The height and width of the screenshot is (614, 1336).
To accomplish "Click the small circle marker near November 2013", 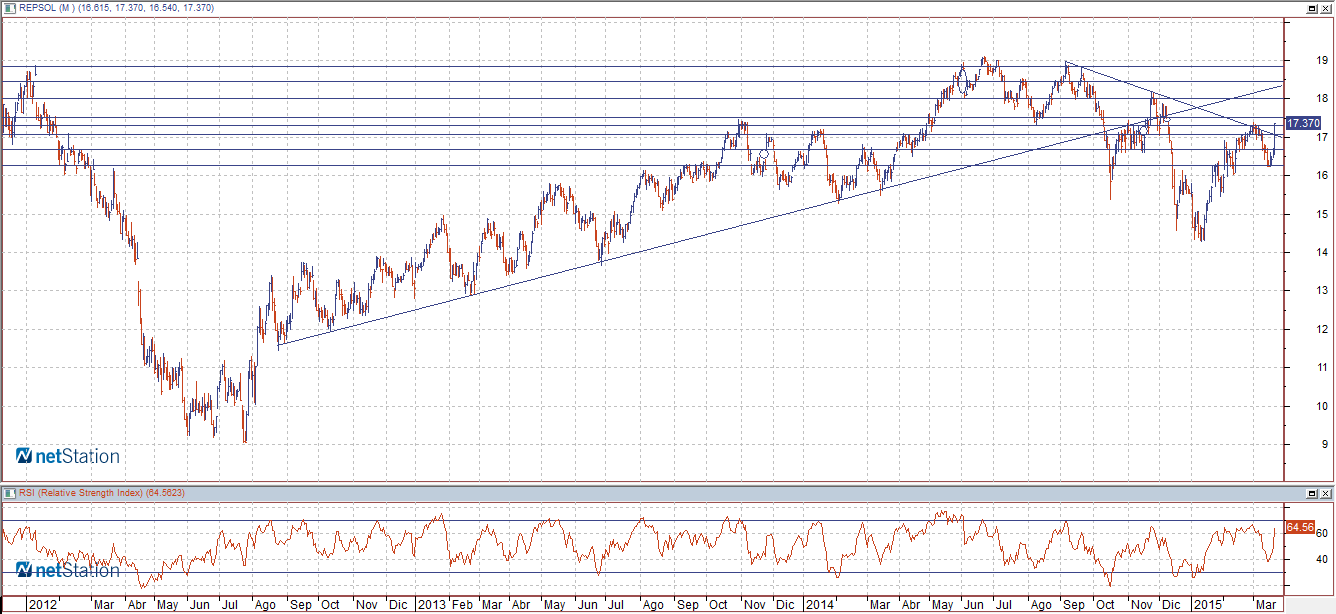I will pyautogui.click(x=764, y=155).
